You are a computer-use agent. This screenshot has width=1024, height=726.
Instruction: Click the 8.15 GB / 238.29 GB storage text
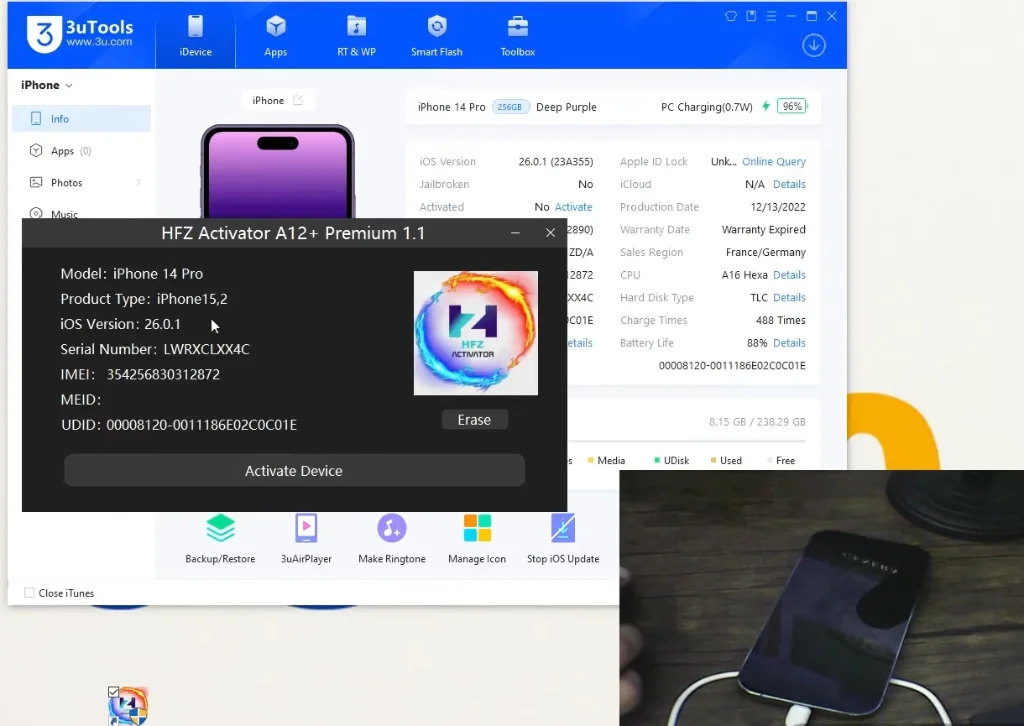coord(757,422)
